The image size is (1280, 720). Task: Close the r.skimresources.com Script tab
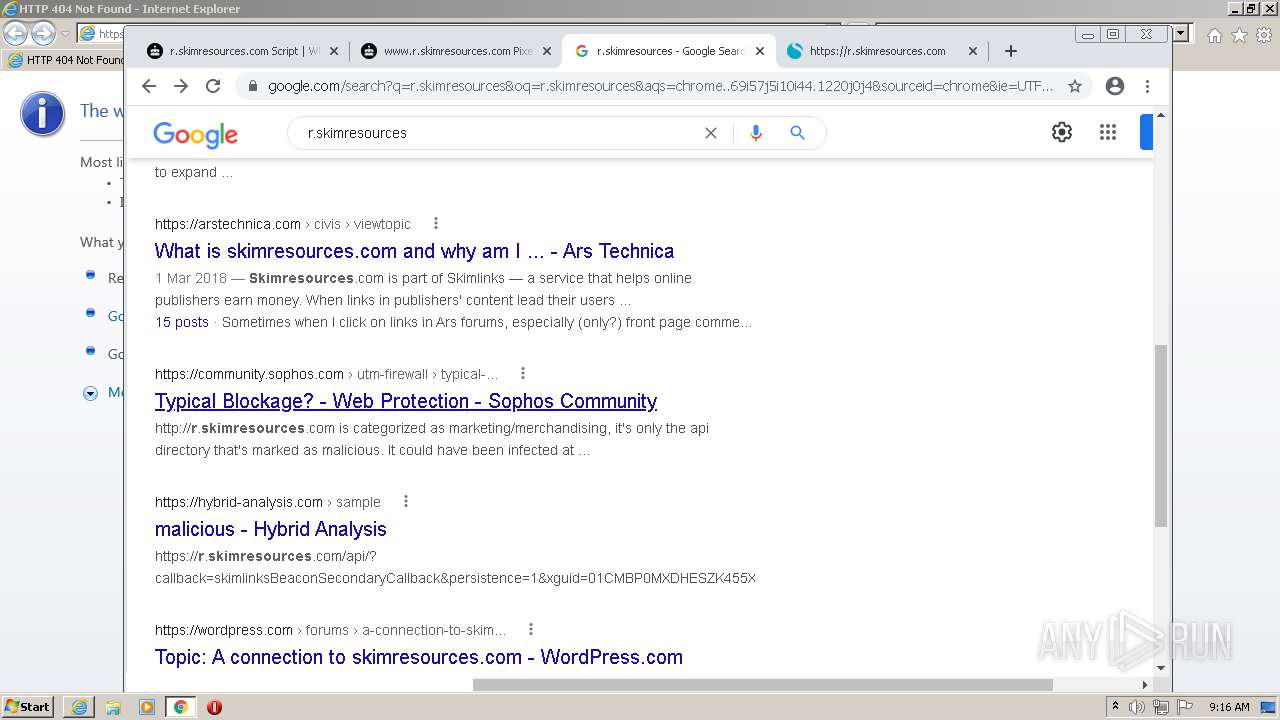point(334,51)
